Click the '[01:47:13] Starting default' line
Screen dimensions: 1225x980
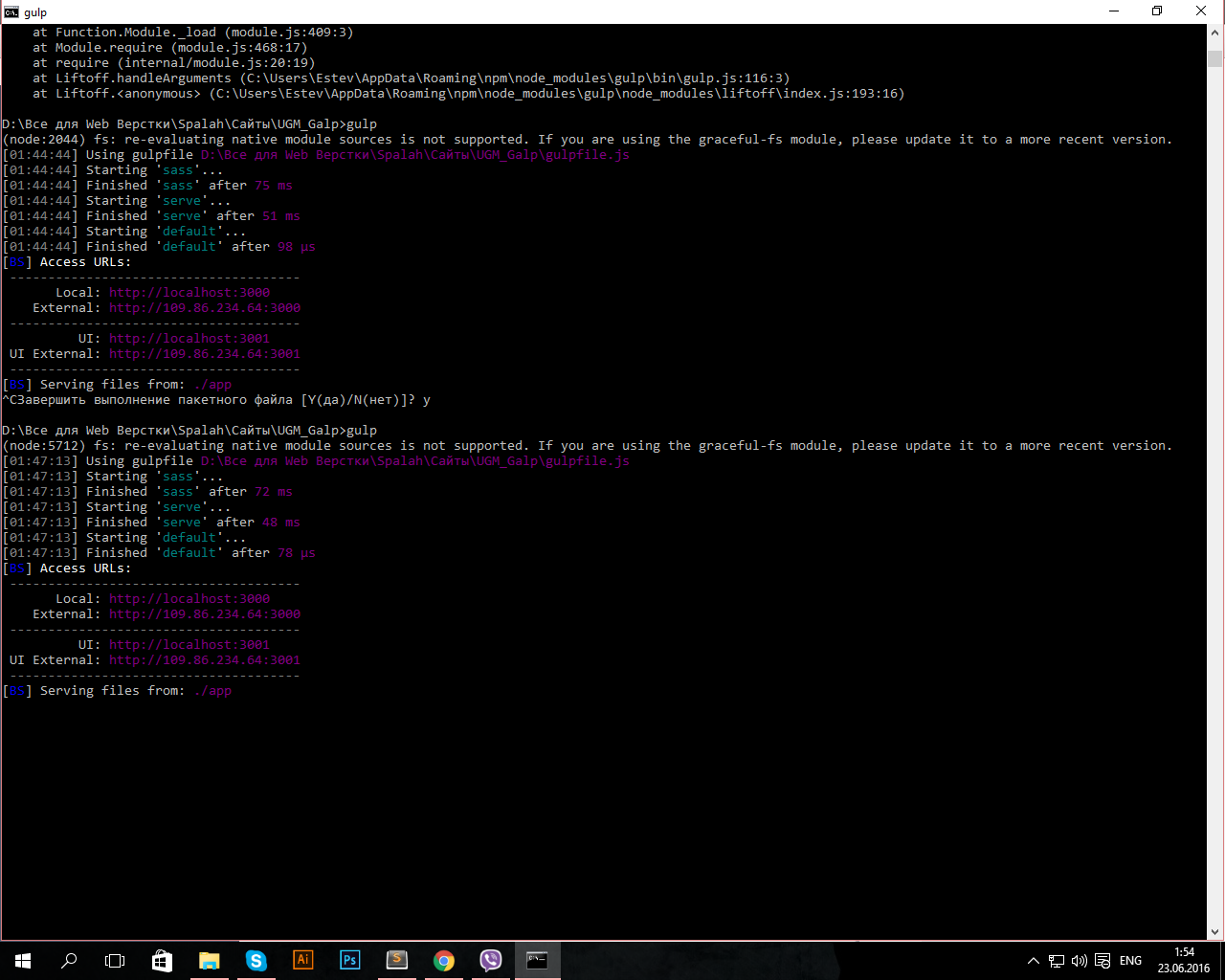pos(124,538)
